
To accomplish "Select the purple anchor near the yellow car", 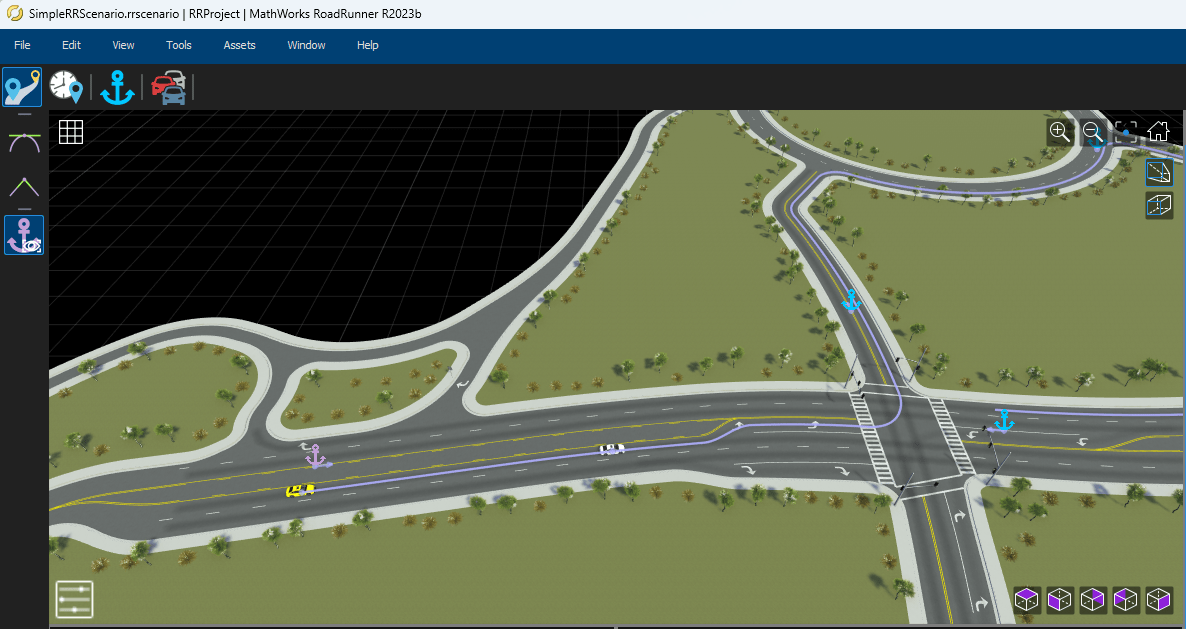I will click(x=315, y=457).
